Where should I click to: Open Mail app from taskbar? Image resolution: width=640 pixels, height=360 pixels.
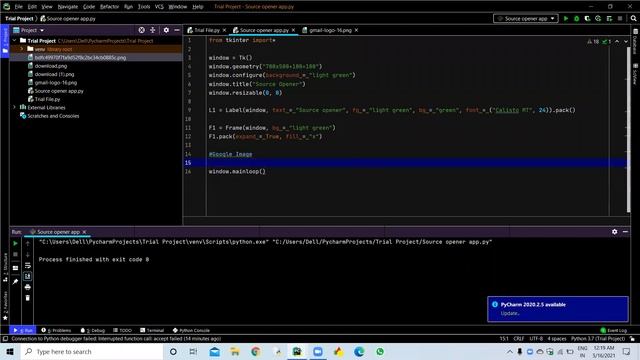click(x=214, y=351)
